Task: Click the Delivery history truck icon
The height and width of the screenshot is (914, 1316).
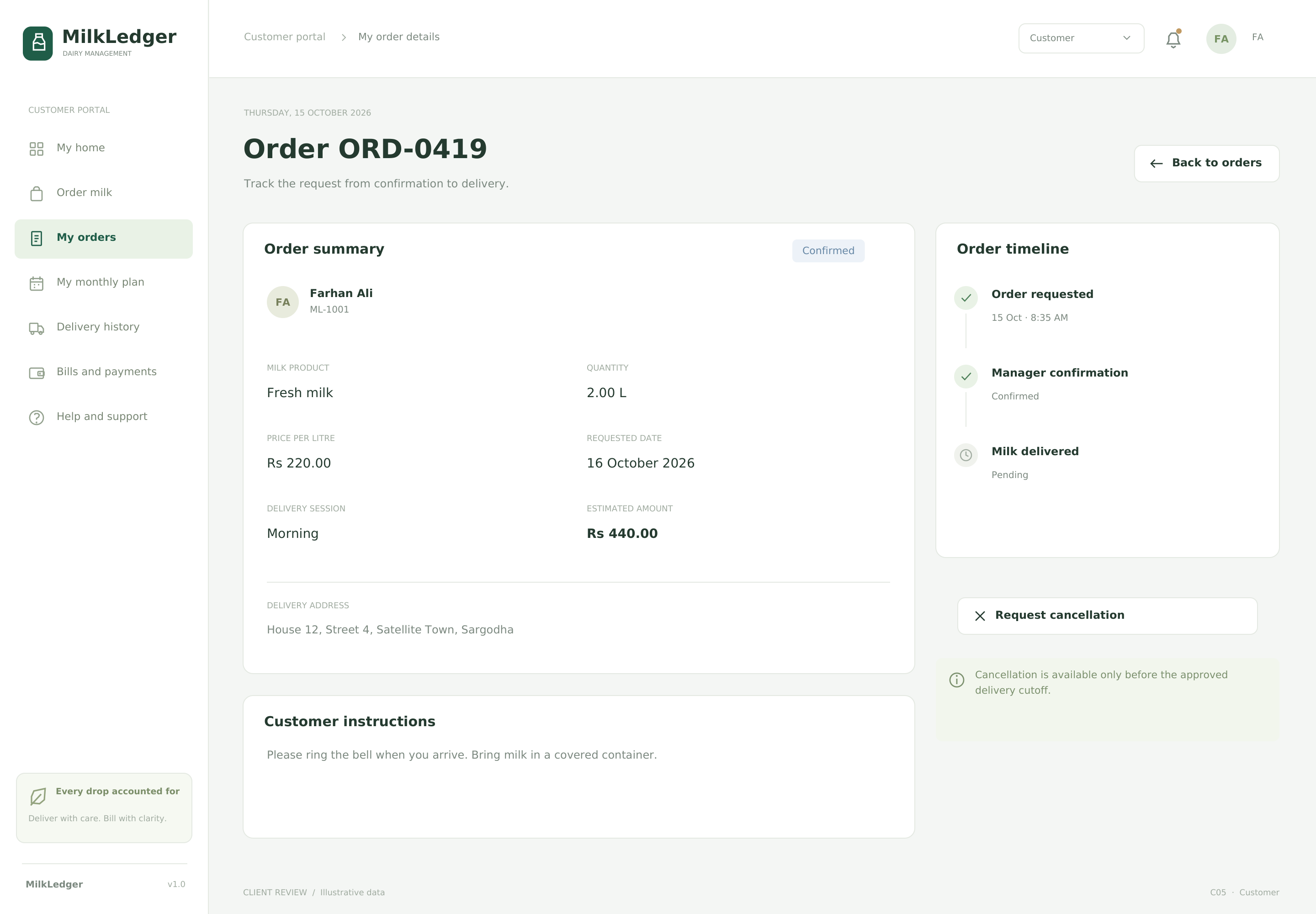Action: point(37,328)
